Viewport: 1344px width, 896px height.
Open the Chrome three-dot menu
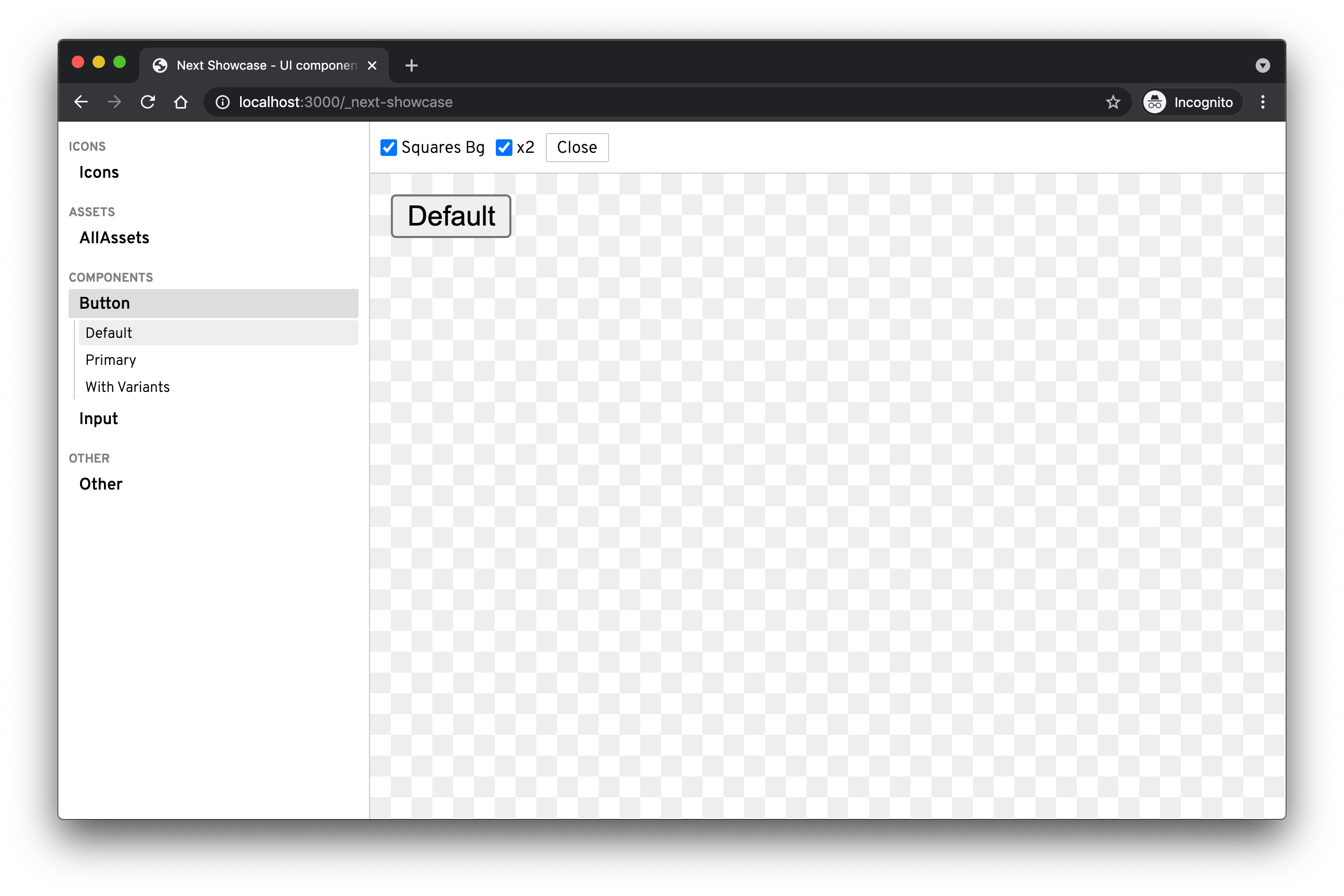click(1263, 102)
